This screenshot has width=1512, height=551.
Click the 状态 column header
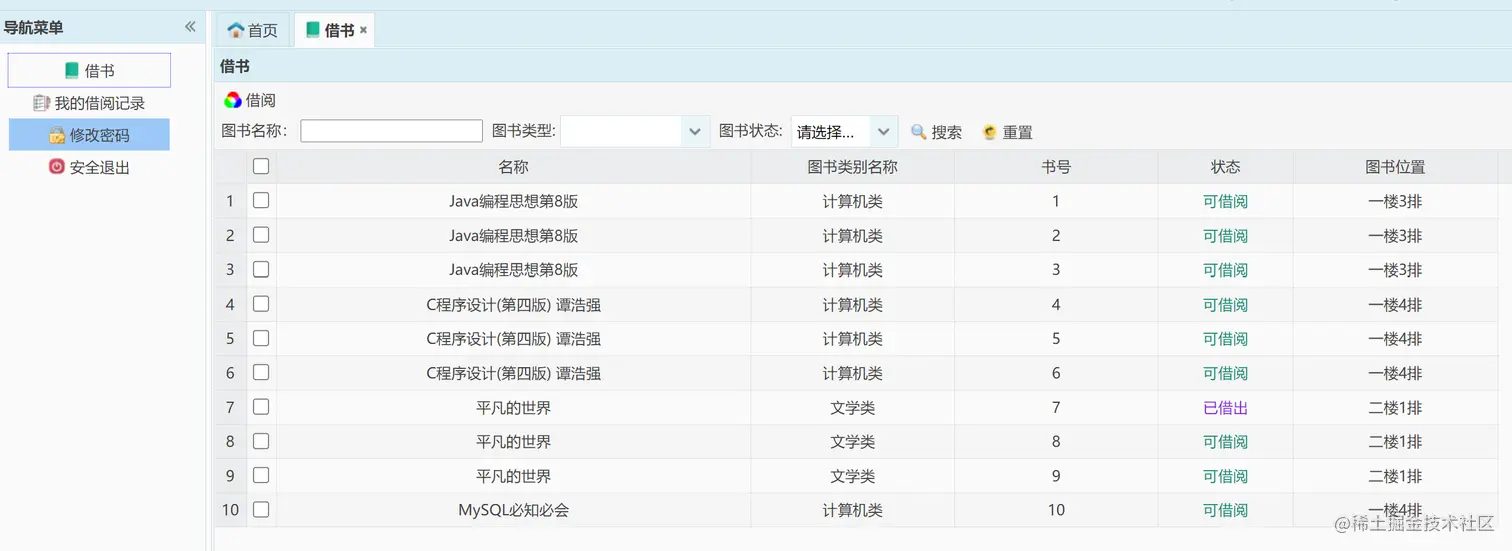click(x=1226, y=167)
